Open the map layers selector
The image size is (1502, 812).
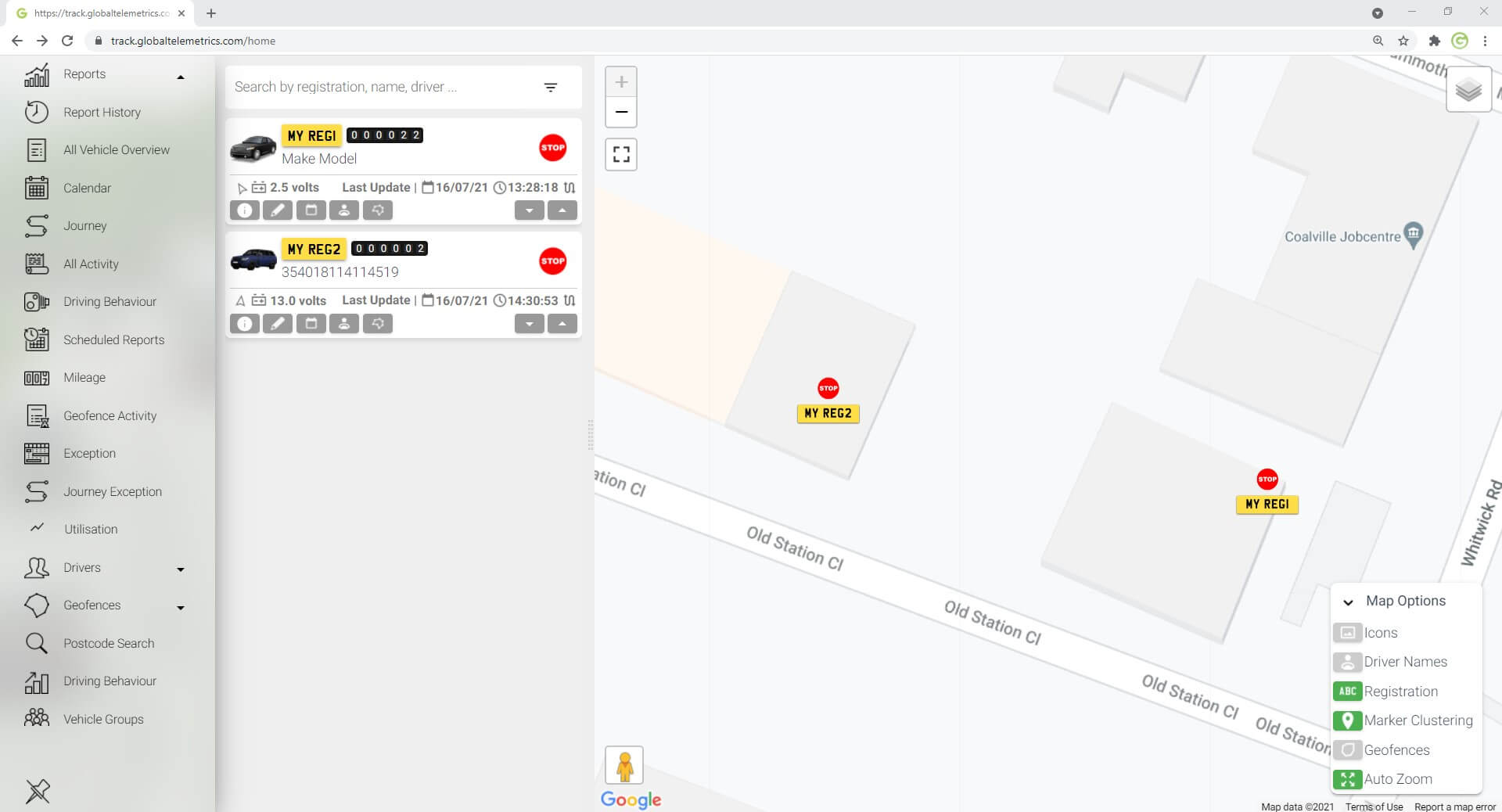click(x=1468, y=91)
